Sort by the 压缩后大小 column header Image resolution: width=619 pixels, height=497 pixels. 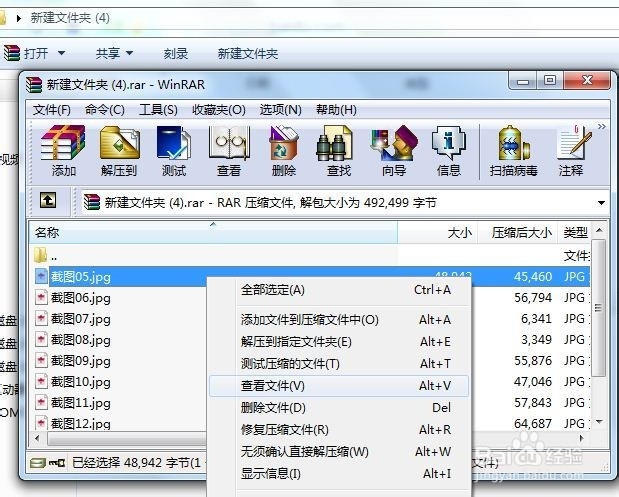point(517,233)
